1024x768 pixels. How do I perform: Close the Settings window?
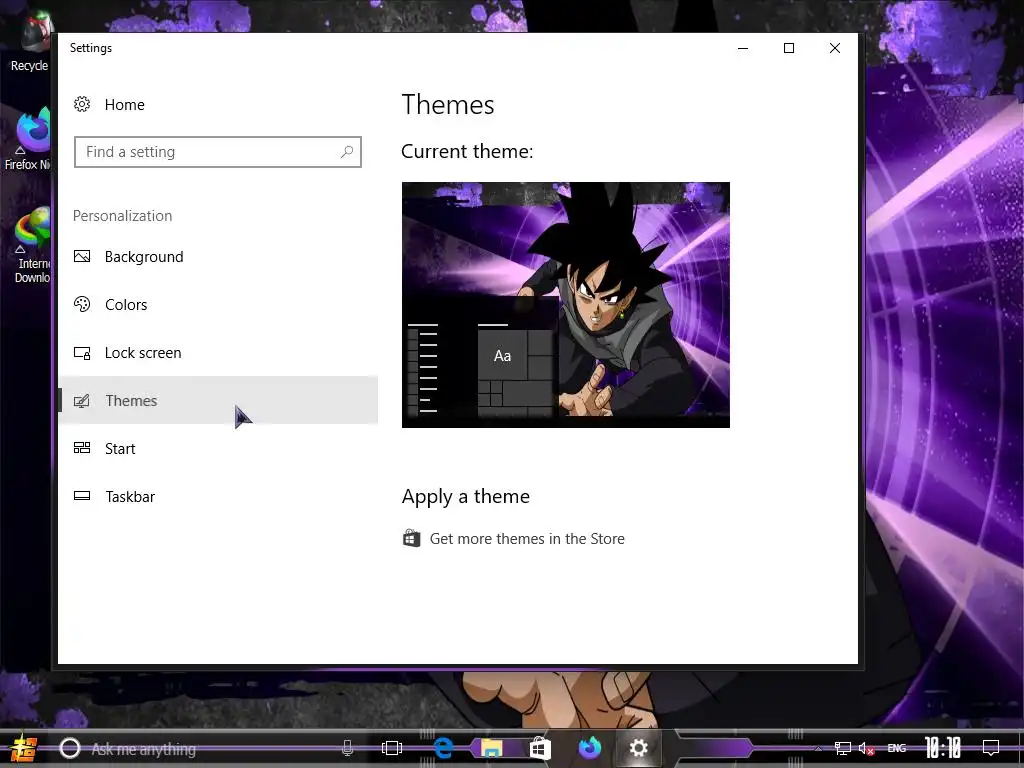pos(835,48)
